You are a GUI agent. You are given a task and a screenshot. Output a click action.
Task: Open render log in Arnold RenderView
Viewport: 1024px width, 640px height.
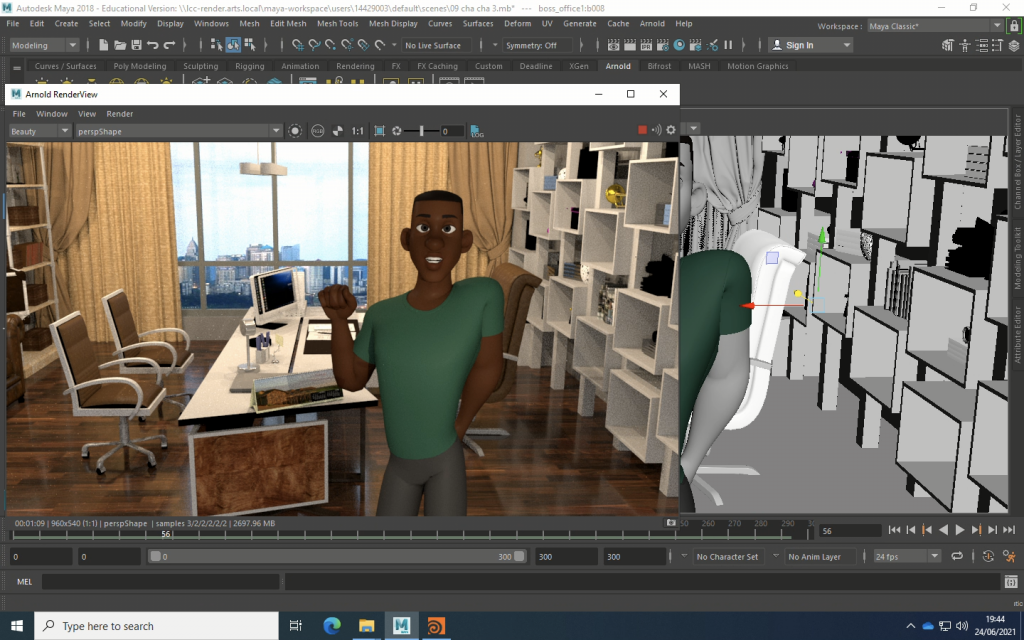click(477, 131)
